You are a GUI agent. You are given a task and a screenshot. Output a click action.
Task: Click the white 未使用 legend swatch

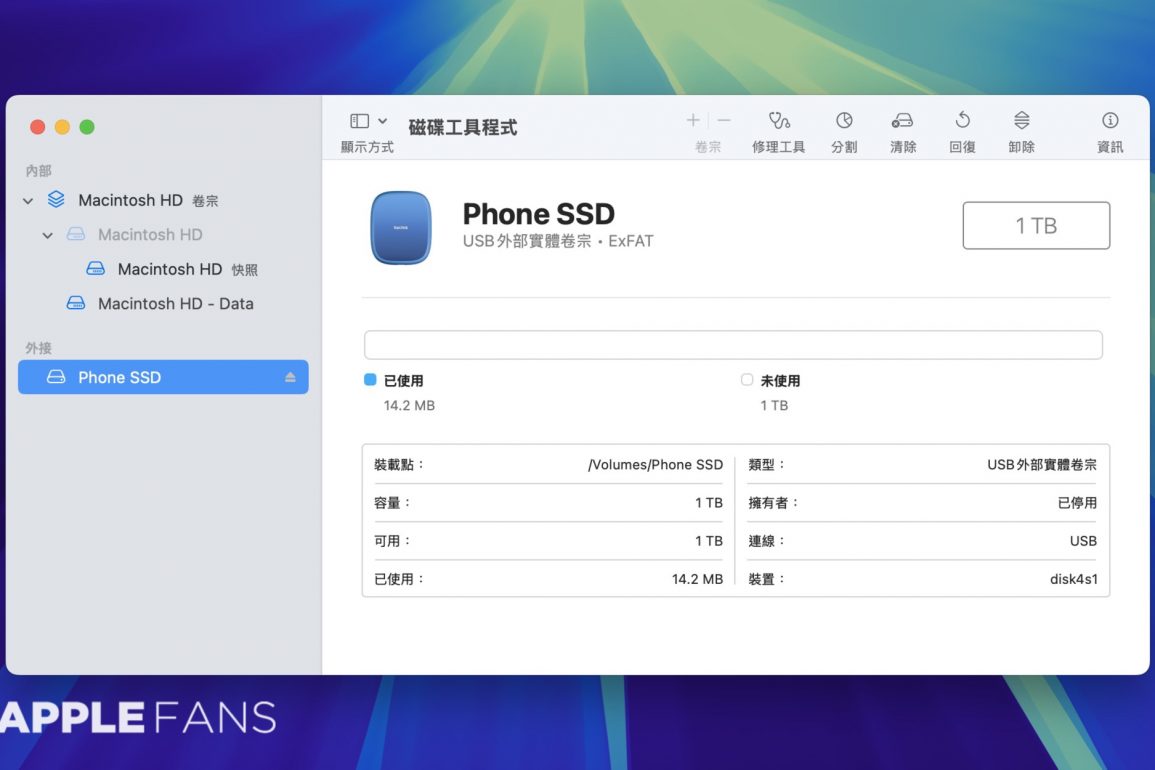click(747, 380)
